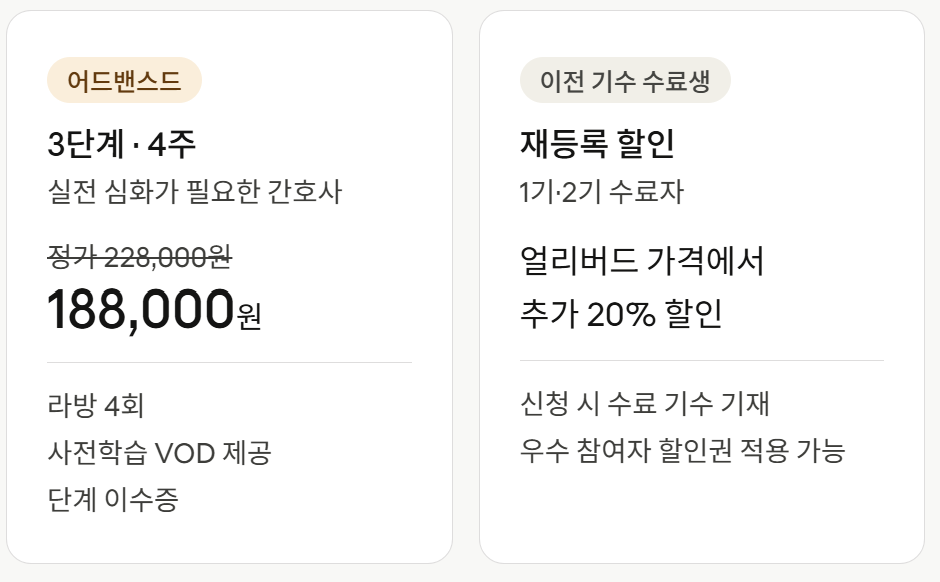The image size is (940, 582).
Task: Click the blank bottom area of the 재등록 할인 card
Action: pyautogui.click(x=701, y=515)
